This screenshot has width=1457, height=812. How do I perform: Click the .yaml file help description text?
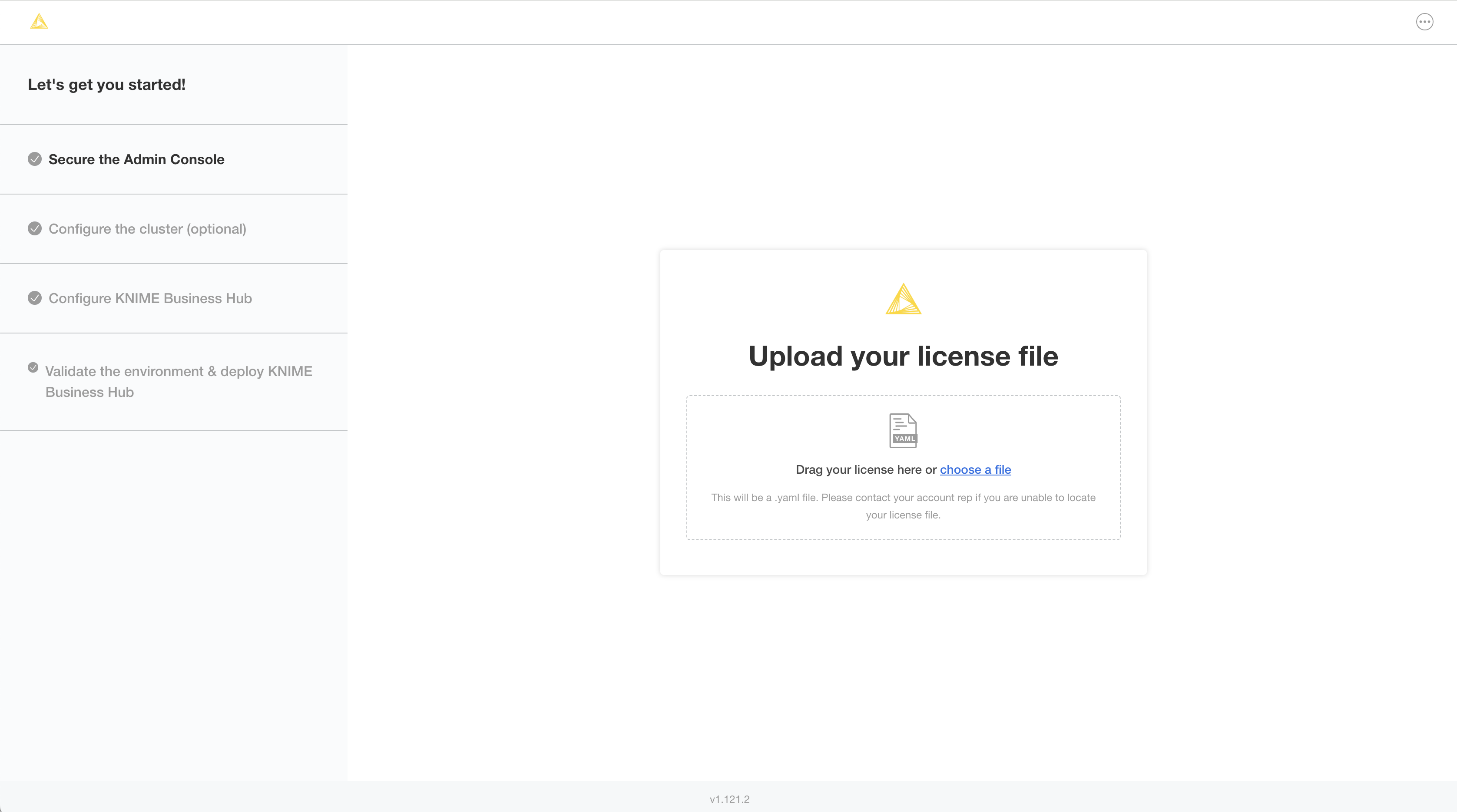pyautogui.click(x=903, y=506)
